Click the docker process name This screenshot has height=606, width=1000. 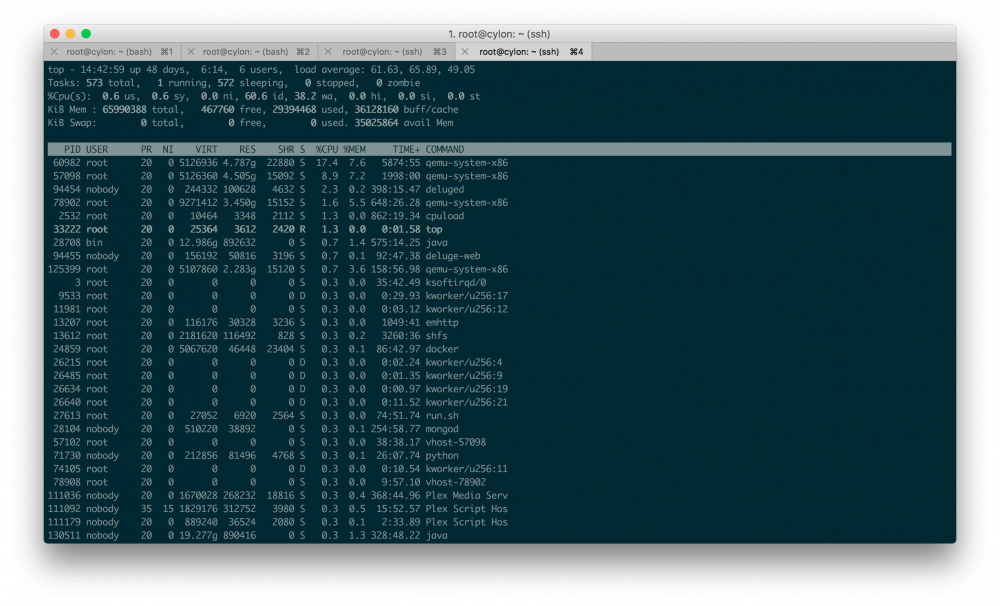(441, 350)
